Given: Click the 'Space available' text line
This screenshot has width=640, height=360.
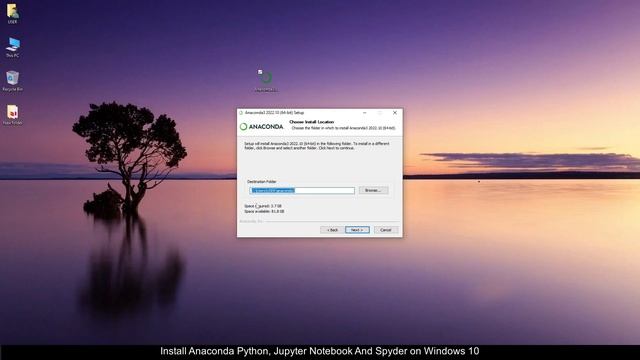Looking at the screenshot, I should (x=264, y=211).
